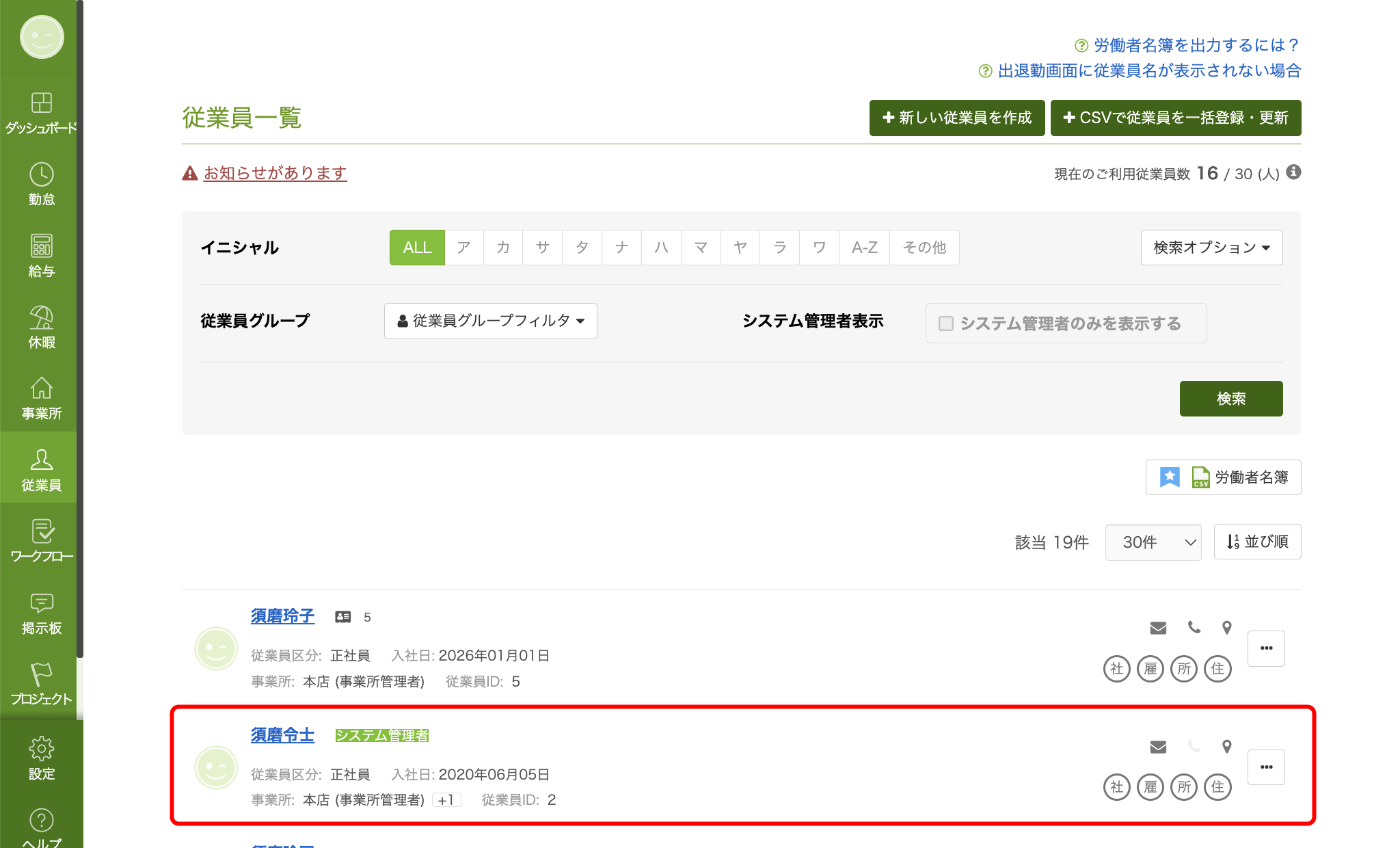The height and width of the screenshot is (848, 1400).
Task: Click the warning triangle icon beside お知らせ
Action: pos(190,173)
